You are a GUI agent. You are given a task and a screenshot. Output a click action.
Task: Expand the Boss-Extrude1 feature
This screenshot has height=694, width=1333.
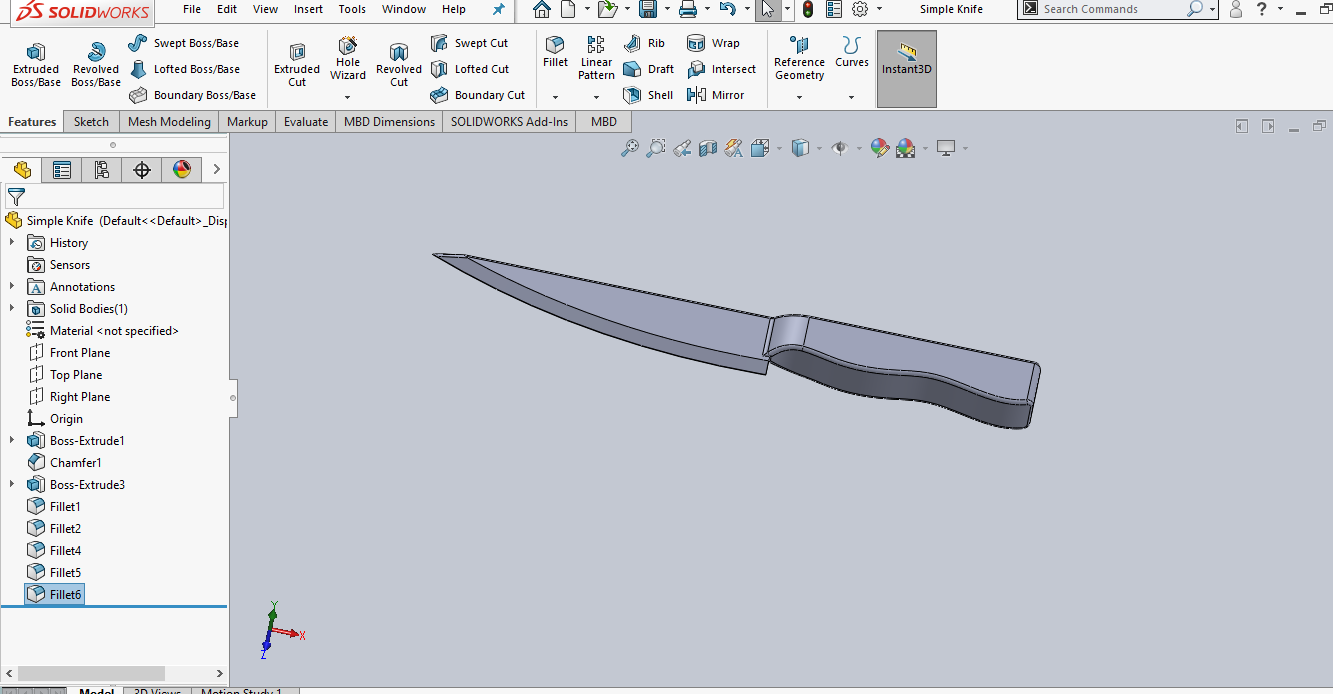tap(11, 440)
